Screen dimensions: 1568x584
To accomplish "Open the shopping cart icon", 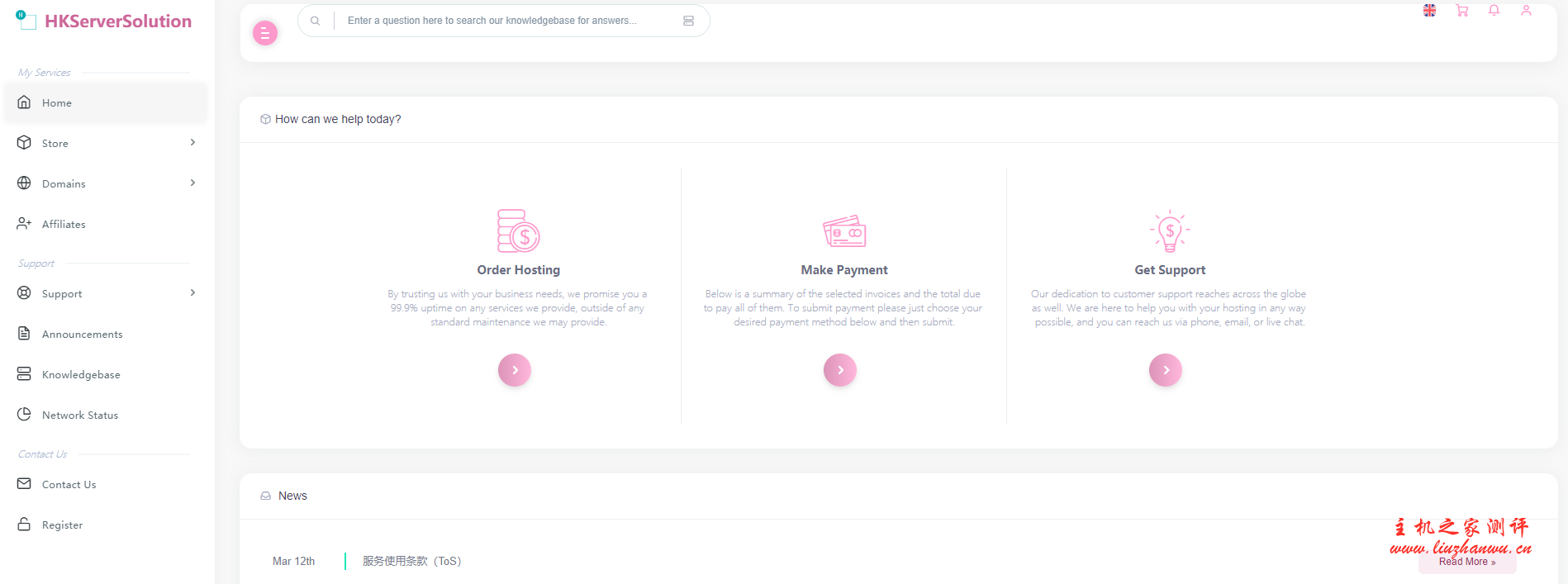I will pos(1461,11).
